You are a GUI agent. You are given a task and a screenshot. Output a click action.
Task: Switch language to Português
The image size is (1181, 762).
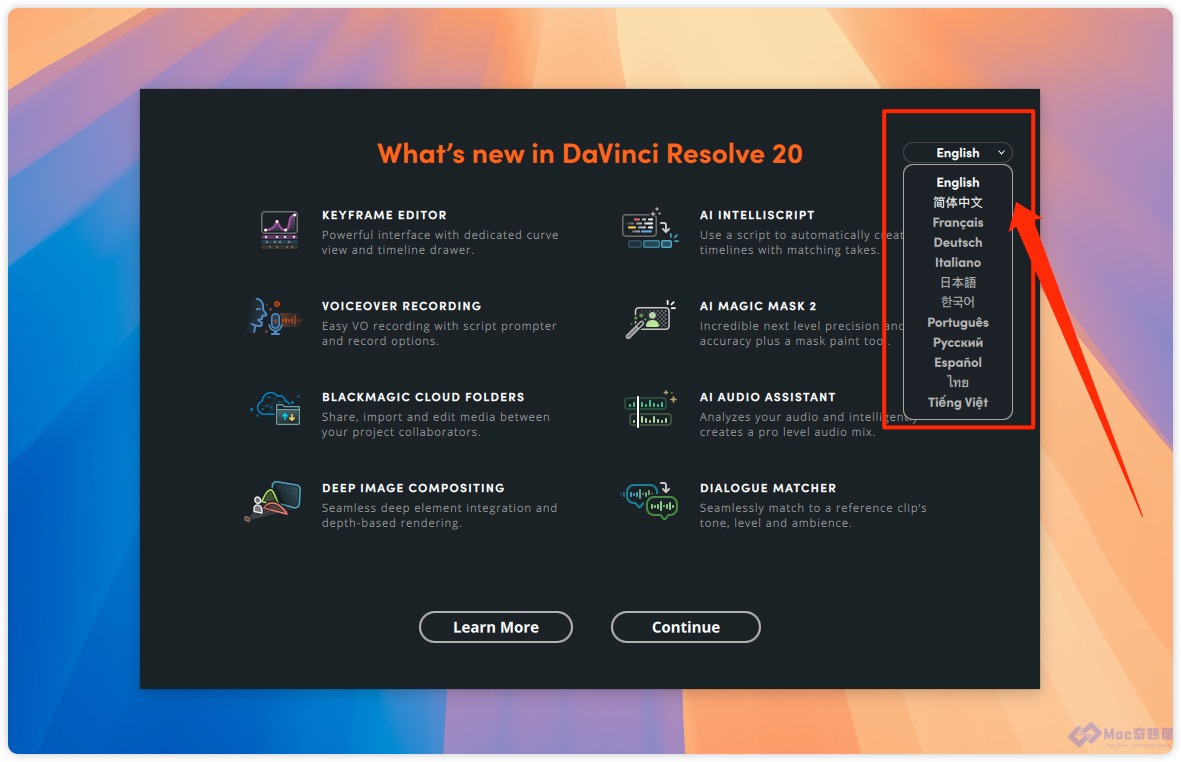[957, 322]
